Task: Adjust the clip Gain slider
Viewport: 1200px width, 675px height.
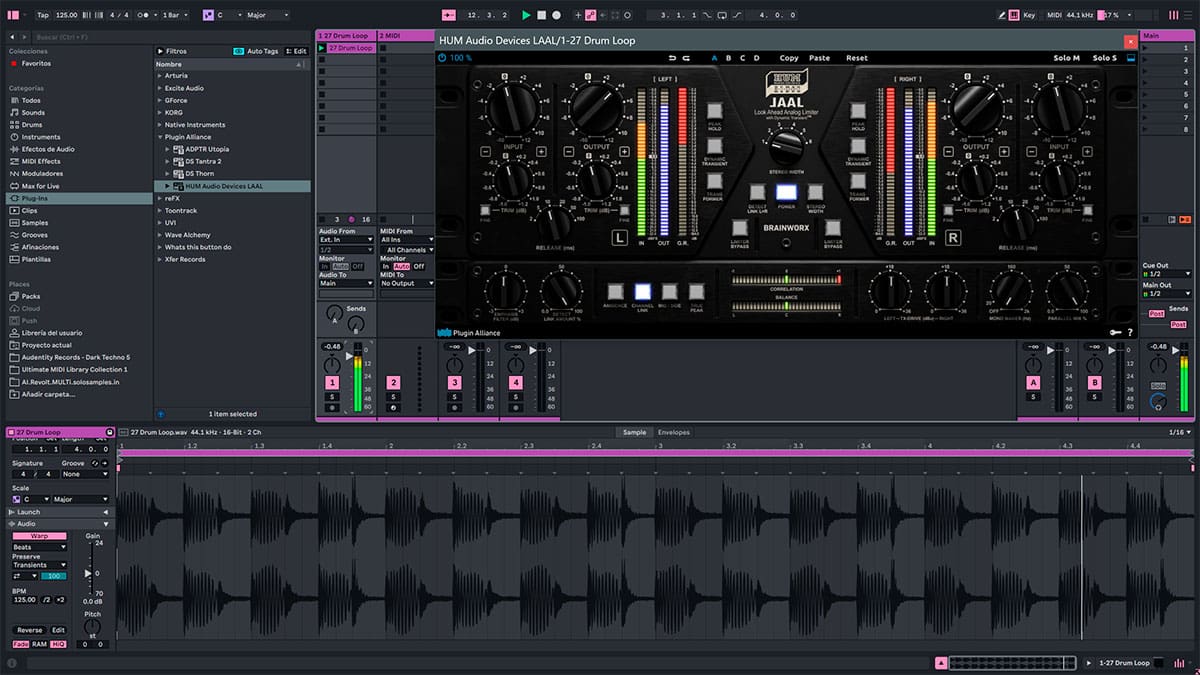Action: coord(89,573)
